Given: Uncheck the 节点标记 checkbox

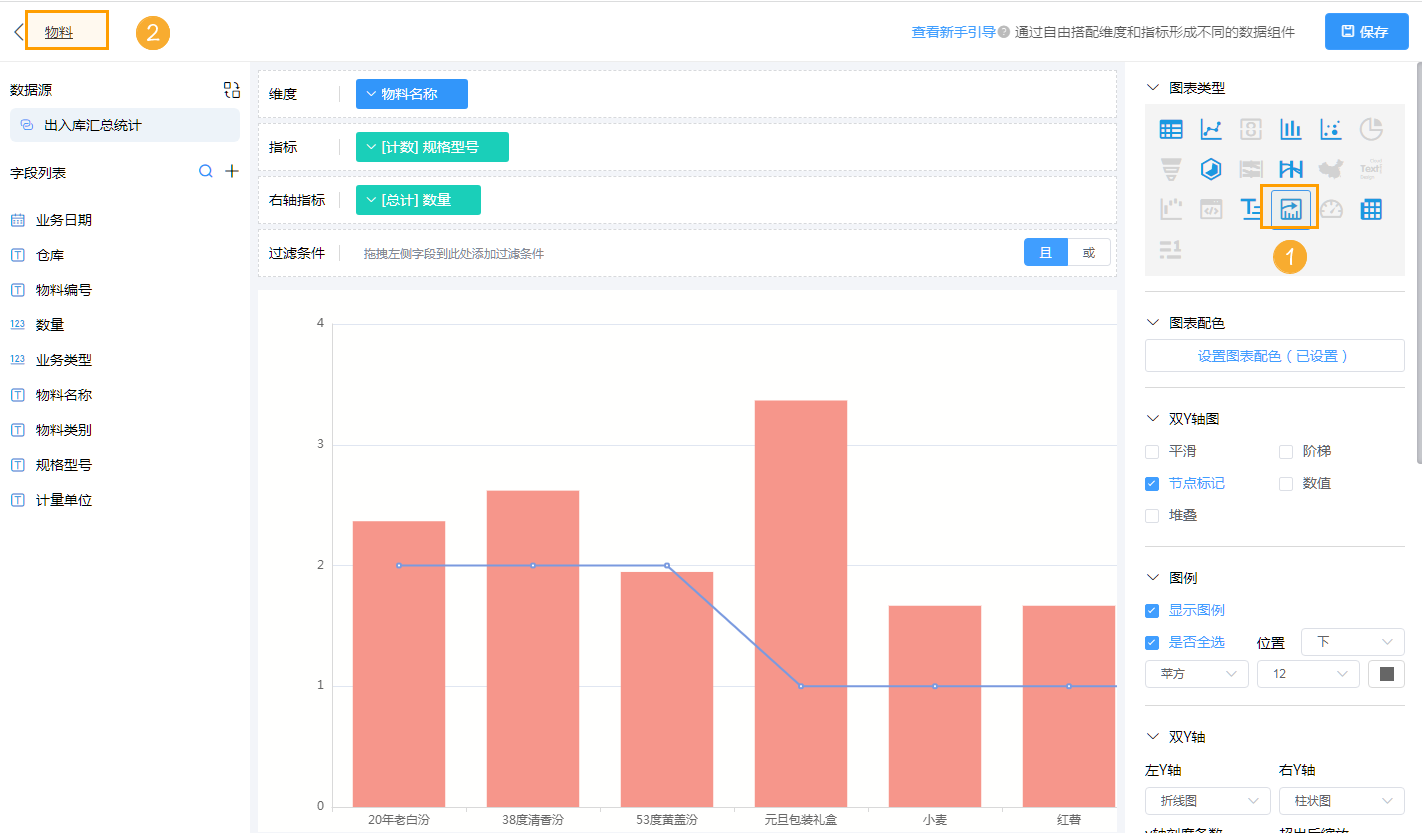Looking at the screenshot, I should pyautogui.click(x=1152, y=484).
